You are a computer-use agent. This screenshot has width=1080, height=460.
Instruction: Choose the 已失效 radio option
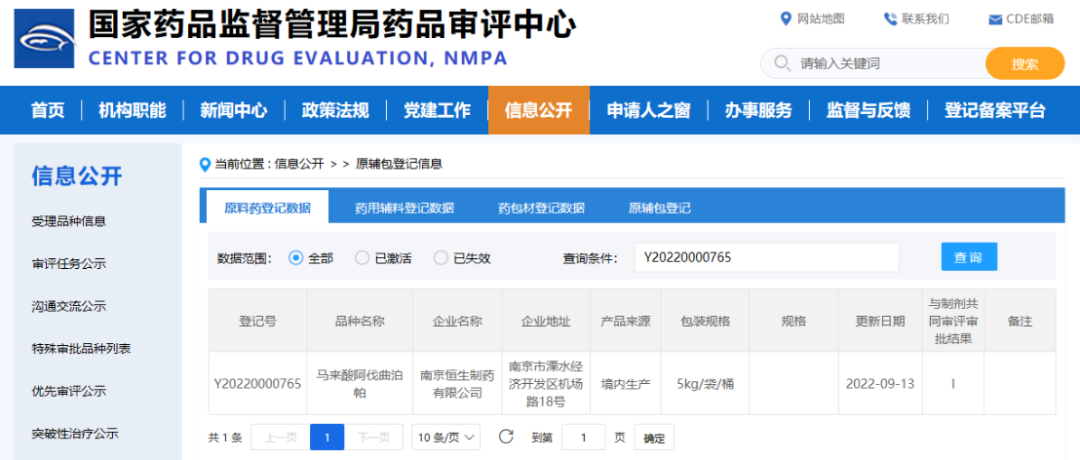tap(441, 258)
